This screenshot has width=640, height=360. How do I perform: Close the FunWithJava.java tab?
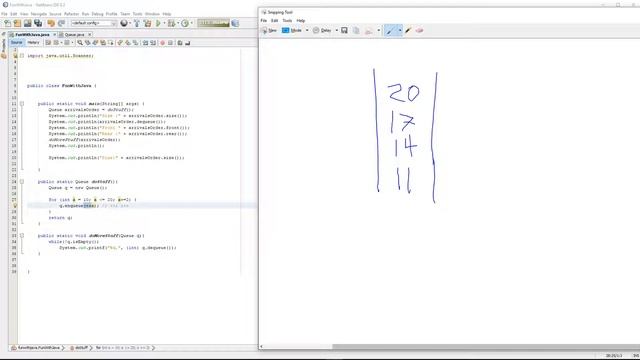point(54,35)
